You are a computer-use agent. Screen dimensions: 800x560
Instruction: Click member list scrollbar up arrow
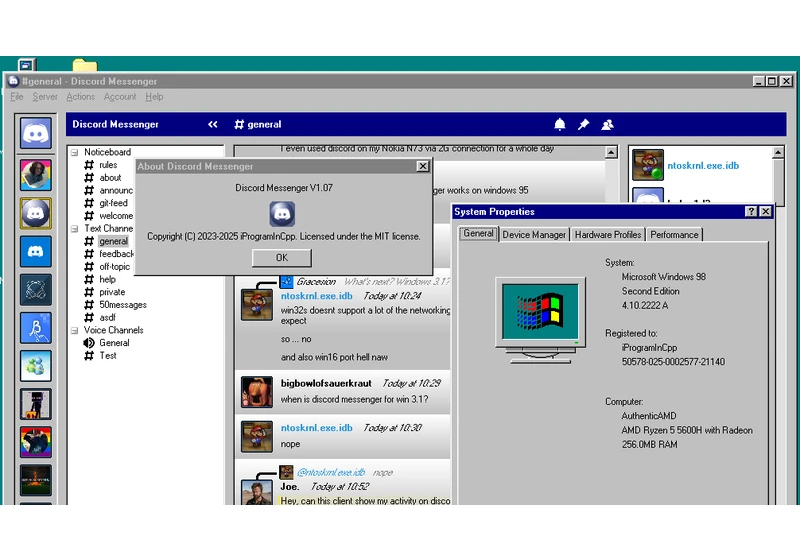point(778,152)
